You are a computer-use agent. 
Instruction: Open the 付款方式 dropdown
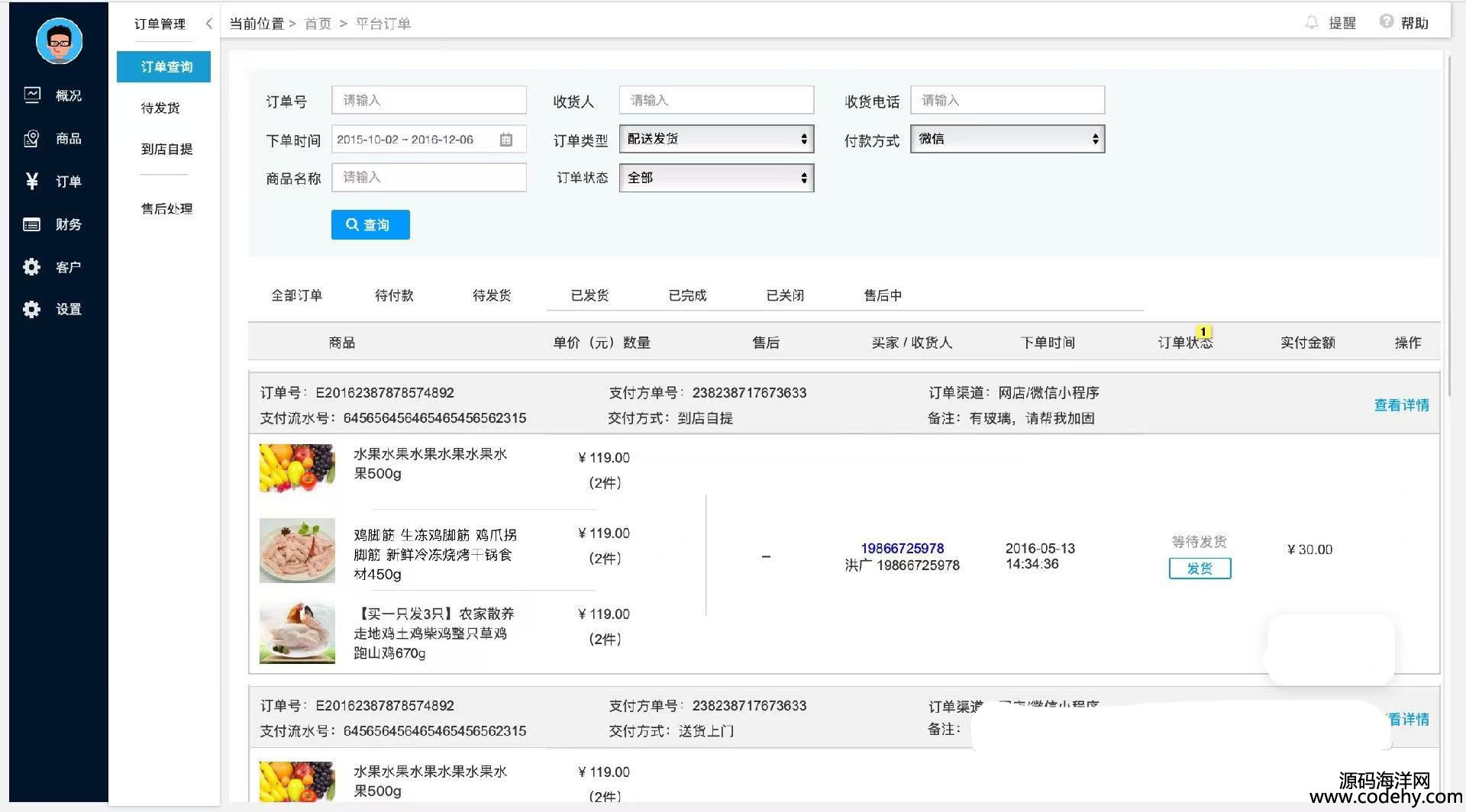(1008, 139)
